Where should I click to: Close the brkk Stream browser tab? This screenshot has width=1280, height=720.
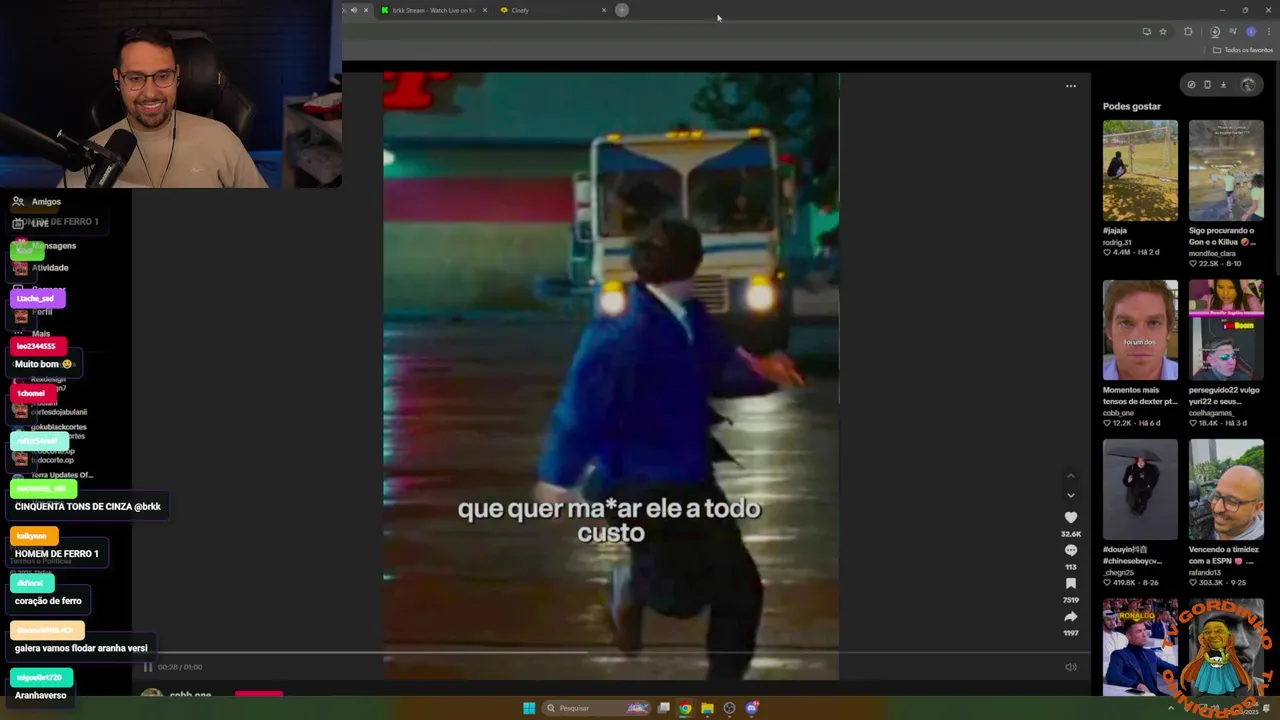[x=484, y=10]
